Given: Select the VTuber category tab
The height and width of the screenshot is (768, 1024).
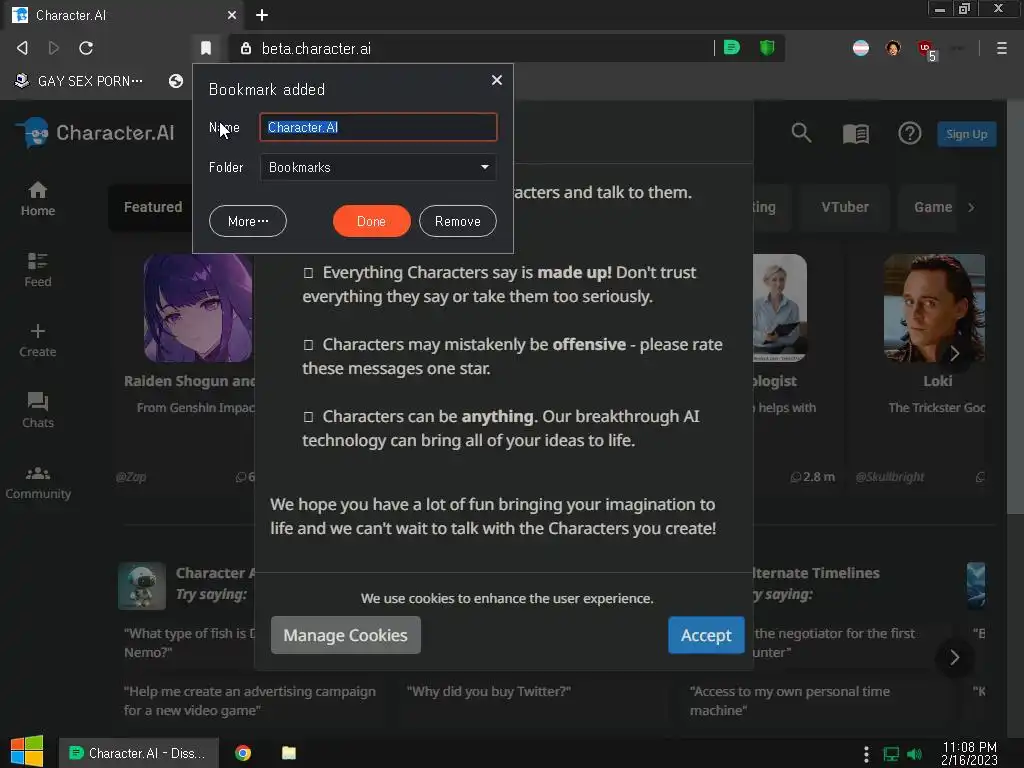Looking at the screenshot, I should (x=845, y=207).
